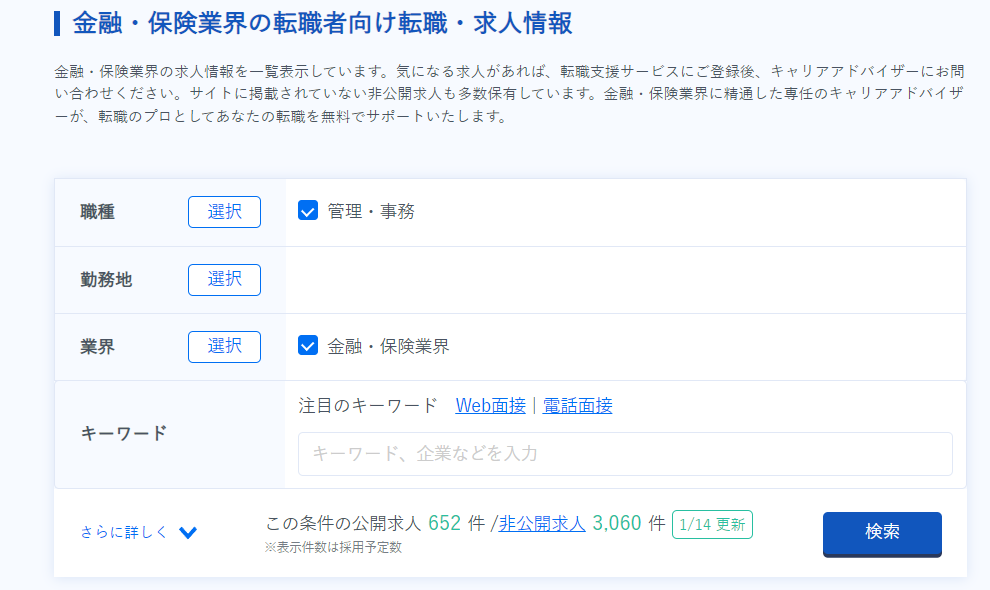Open the 非公開求人 link
The image size is (990, 590).
pyautogui.click(x=542, y=524)
